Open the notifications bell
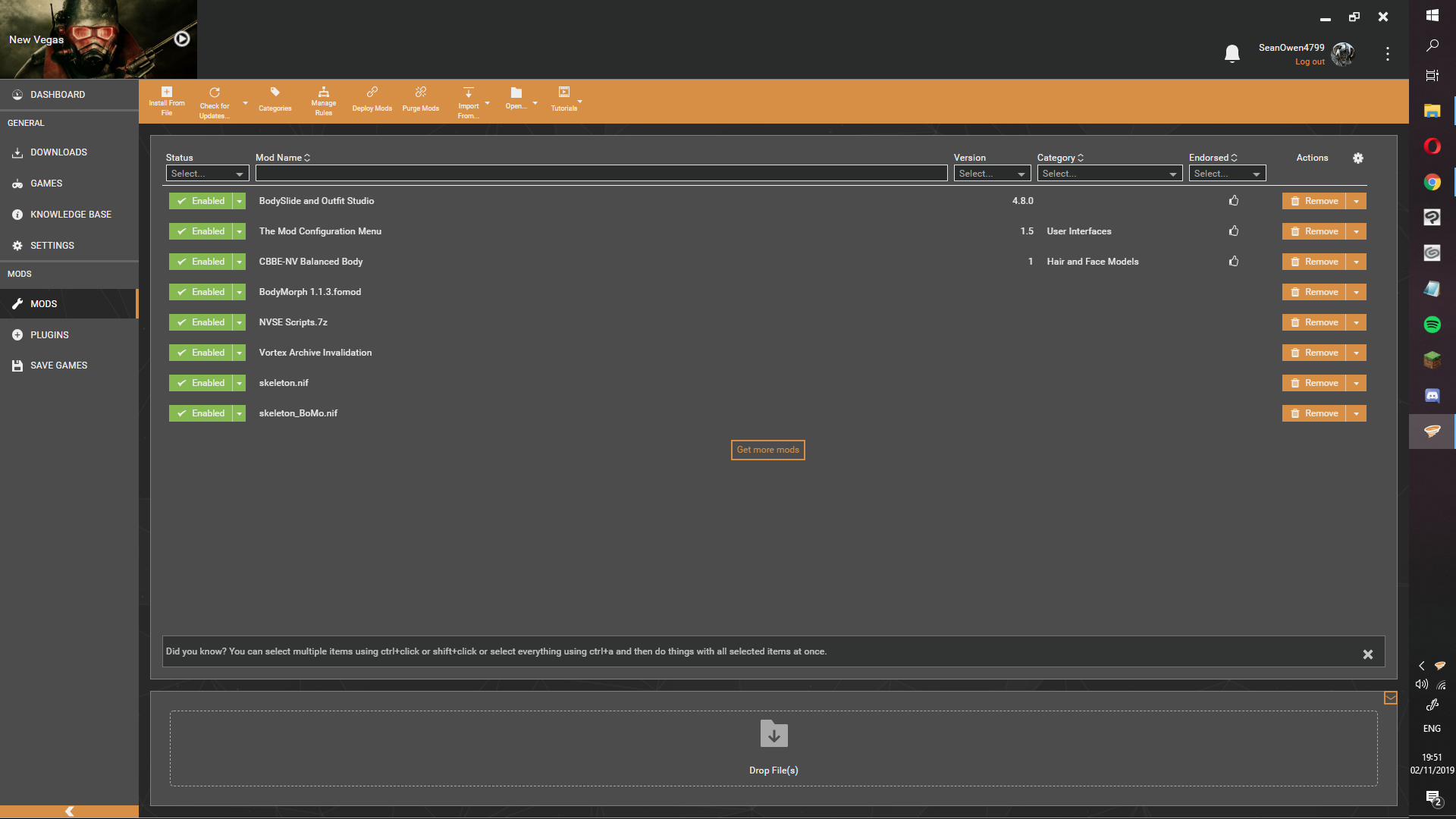 (x=1232, y=53)
